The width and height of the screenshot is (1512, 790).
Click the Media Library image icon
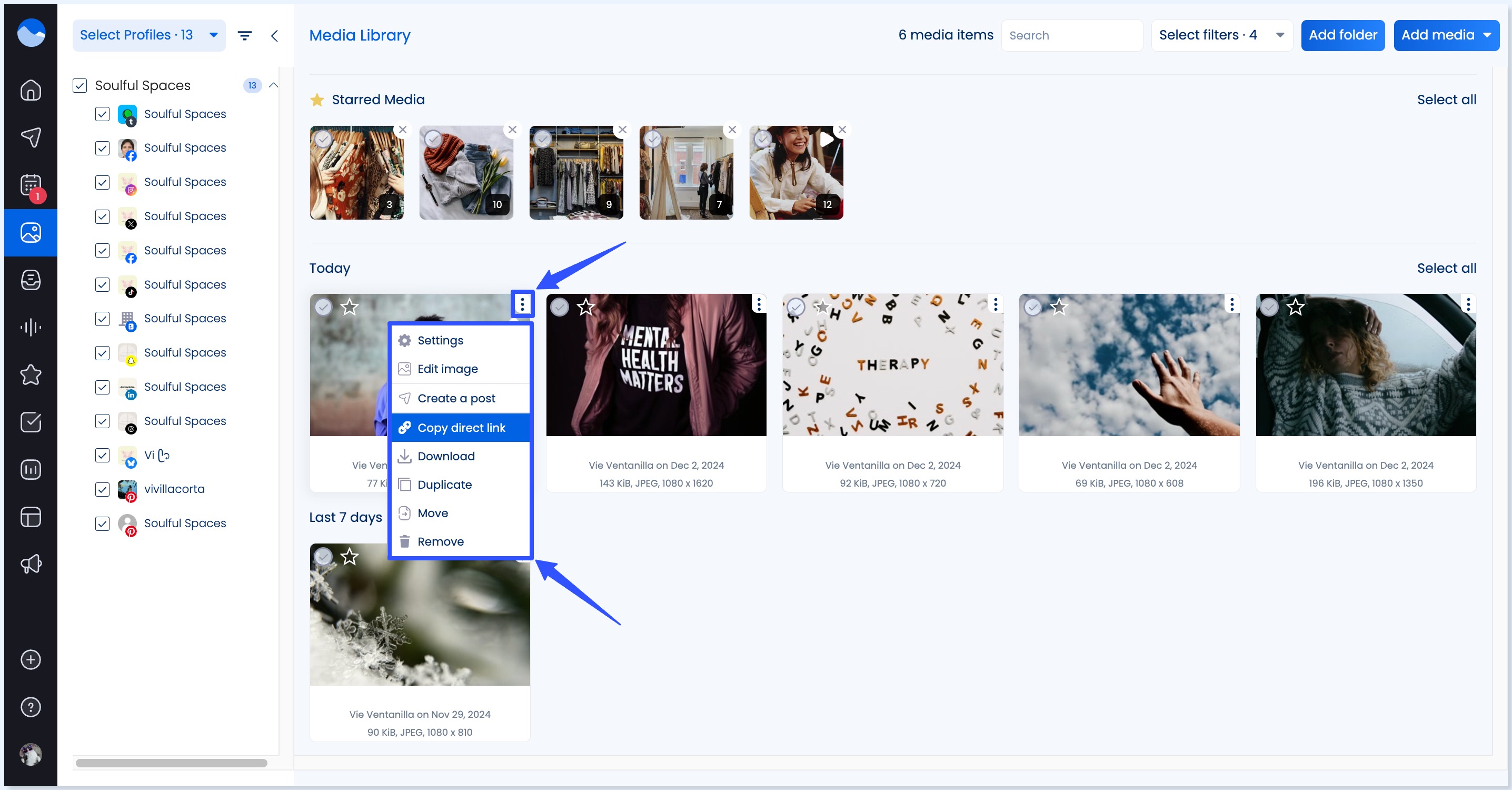31,233
